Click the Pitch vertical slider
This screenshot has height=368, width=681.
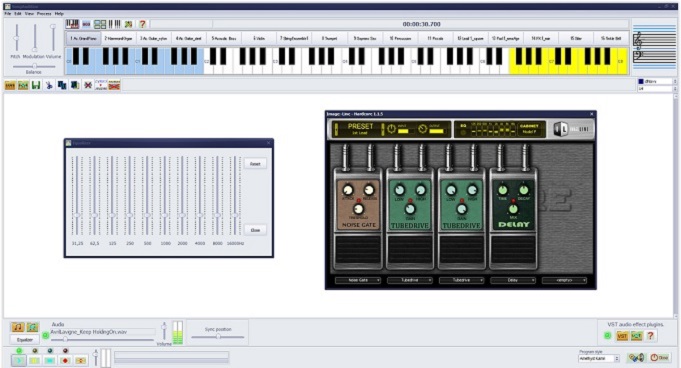(17, 38)
